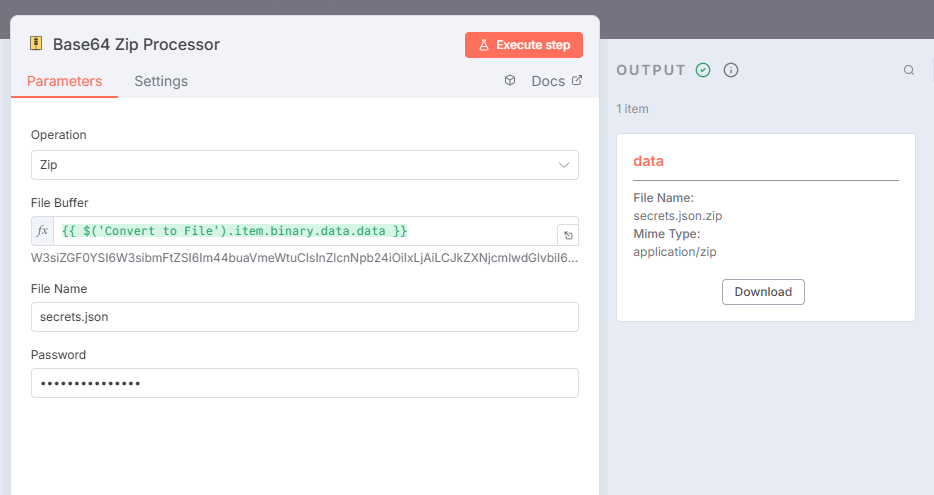
Task: Click the 'Mime Type:' label in output
Action: 667,234
